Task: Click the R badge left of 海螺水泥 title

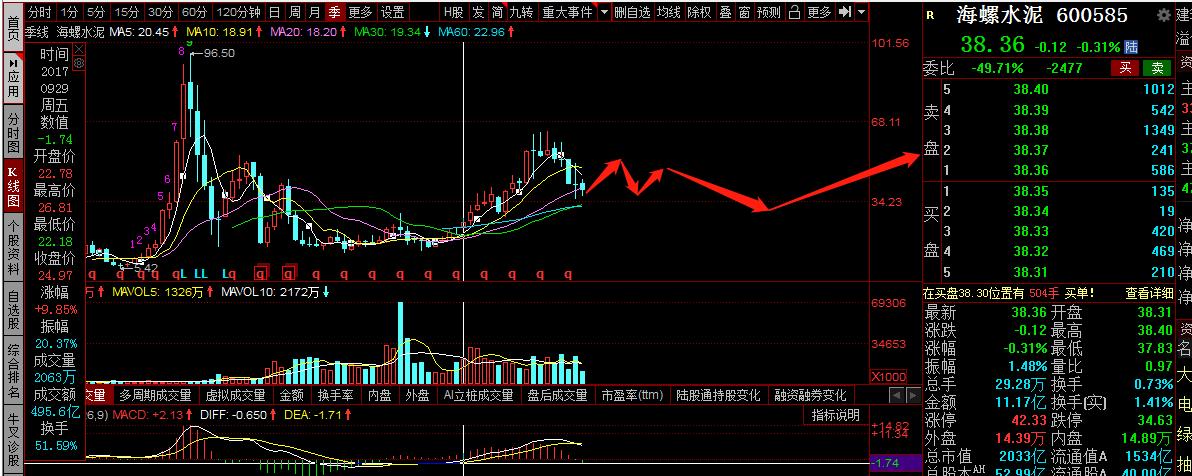Action: (930, 14)
